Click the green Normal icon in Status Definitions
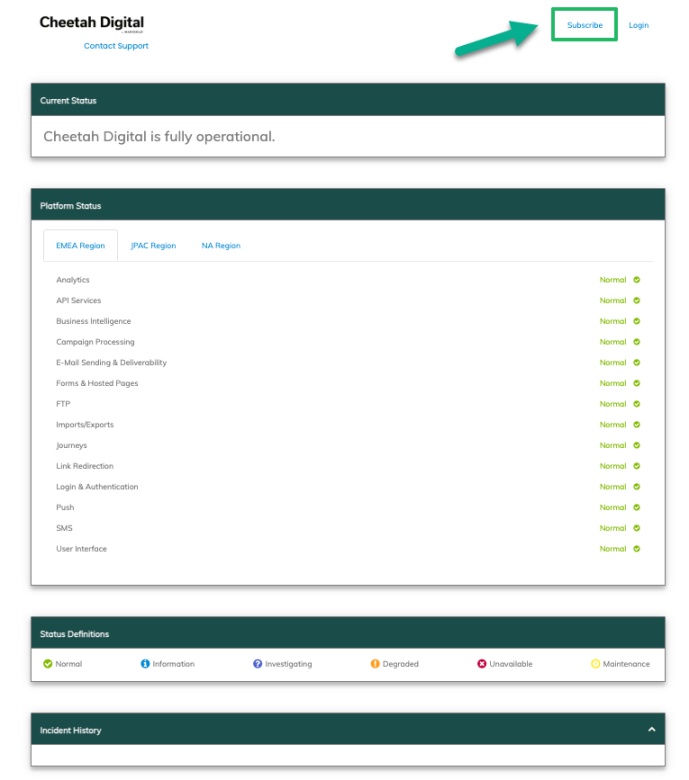 pos(48,664)
